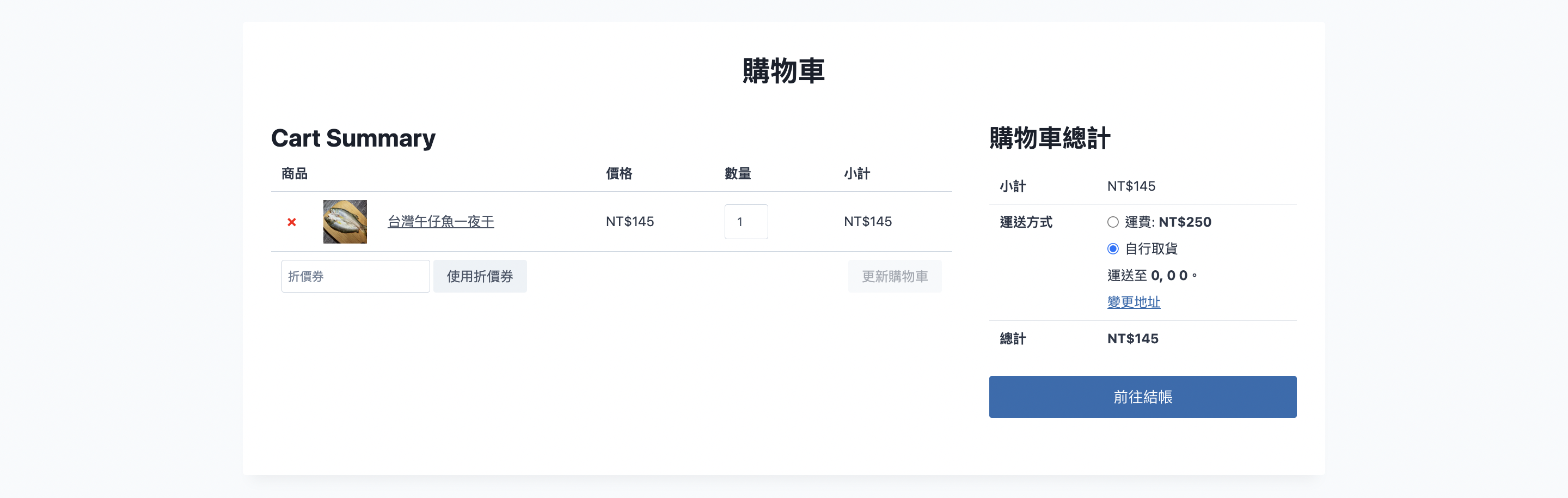This screenshot has width=1568, height=498.
Task: Proceed with the 前往結帳 checkout button
Action: tap(1142, 397)
